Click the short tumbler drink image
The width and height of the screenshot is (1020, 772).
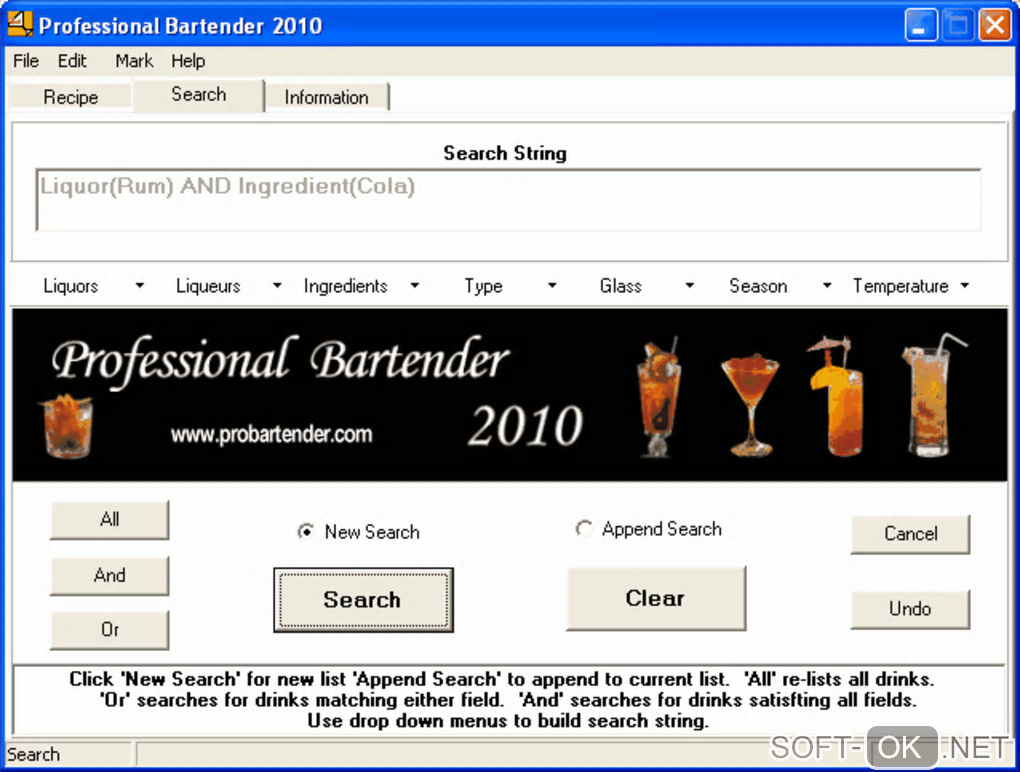point(66,427)
